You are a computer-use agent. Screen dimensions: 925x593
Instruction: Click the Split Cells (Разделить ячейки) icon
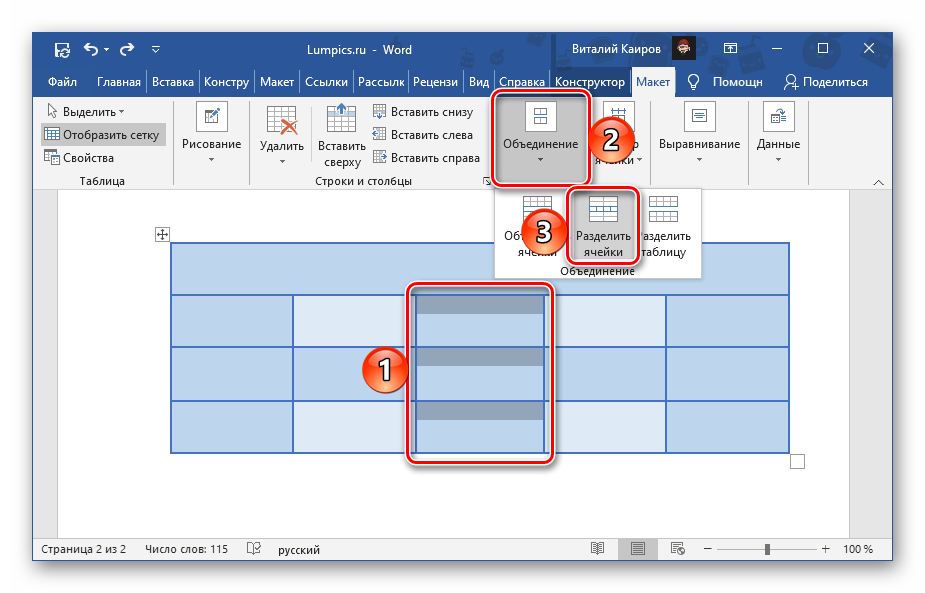(603, 209)
